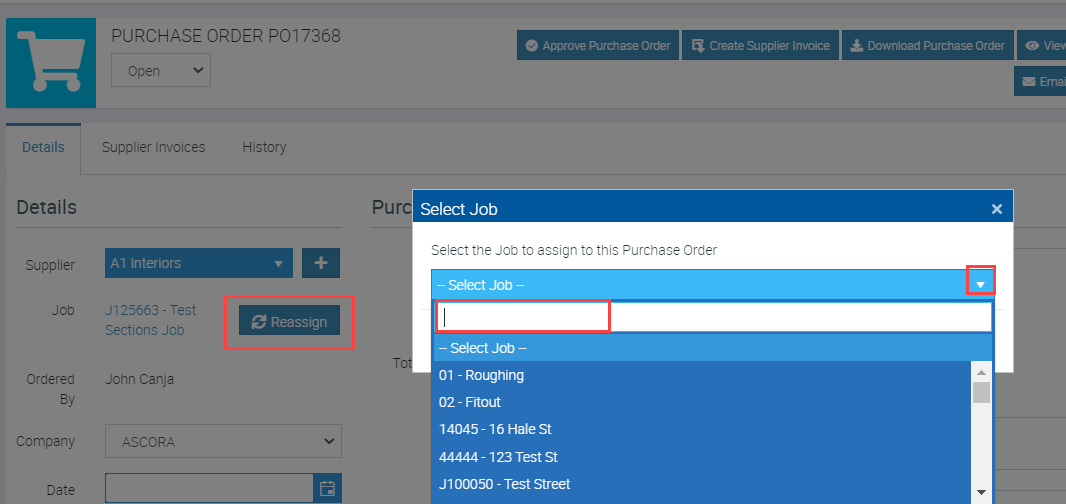Click the plus icon beside Supplier

point(321,263)
